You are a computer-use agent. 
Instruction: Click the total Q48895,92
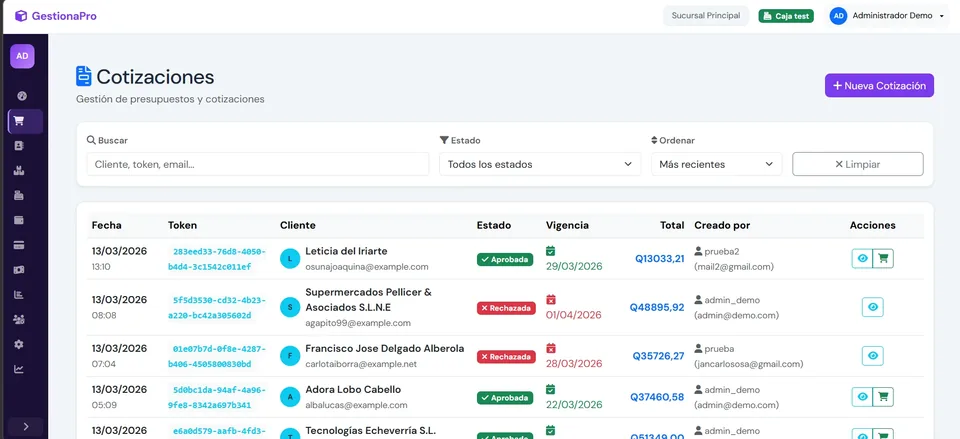657,307
